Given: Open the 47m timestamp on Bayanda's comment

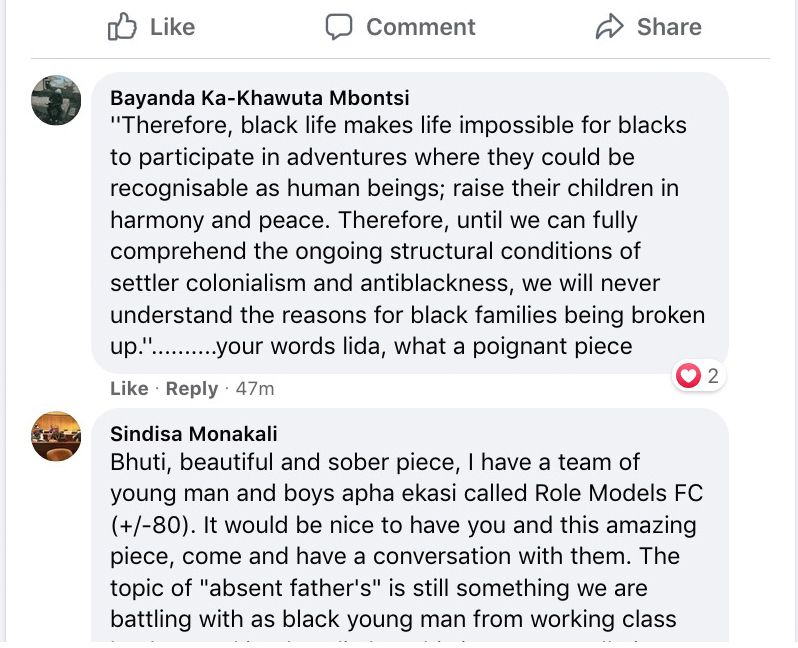Looking at the screenshot, I should 254,388.
